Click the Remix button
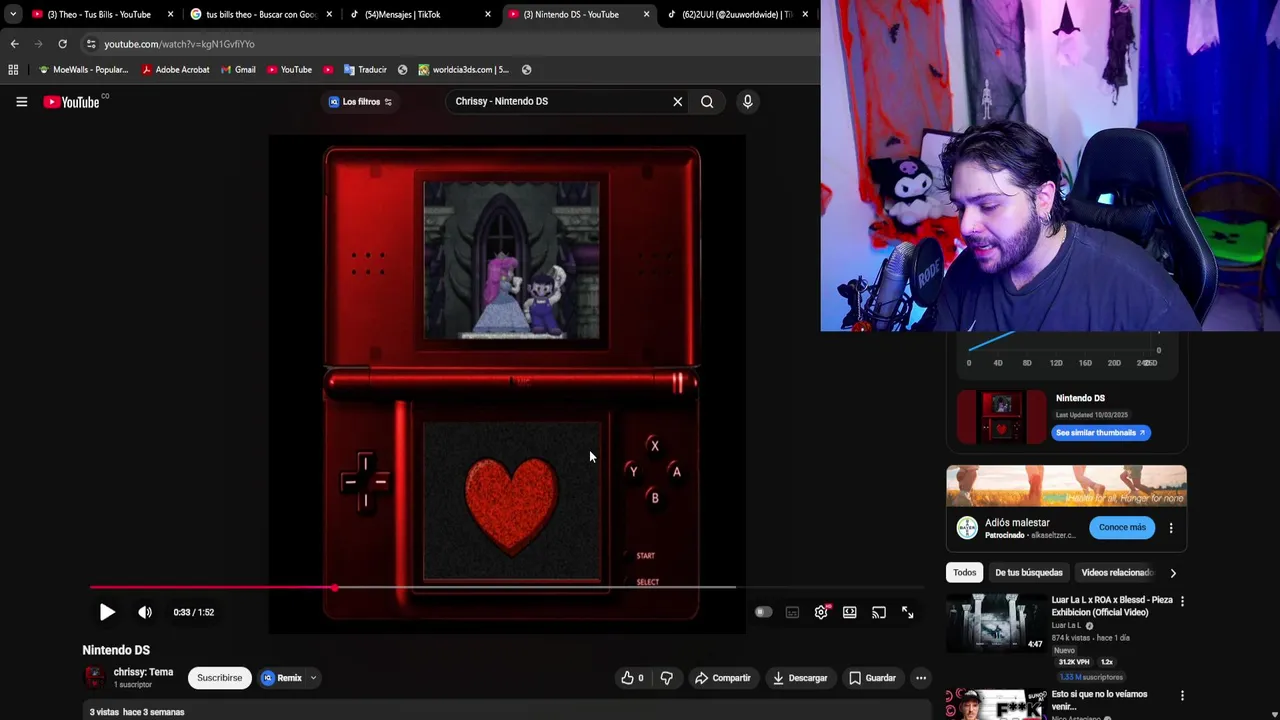This screenshot has height=720, width=1280. [x=282, y=678]
